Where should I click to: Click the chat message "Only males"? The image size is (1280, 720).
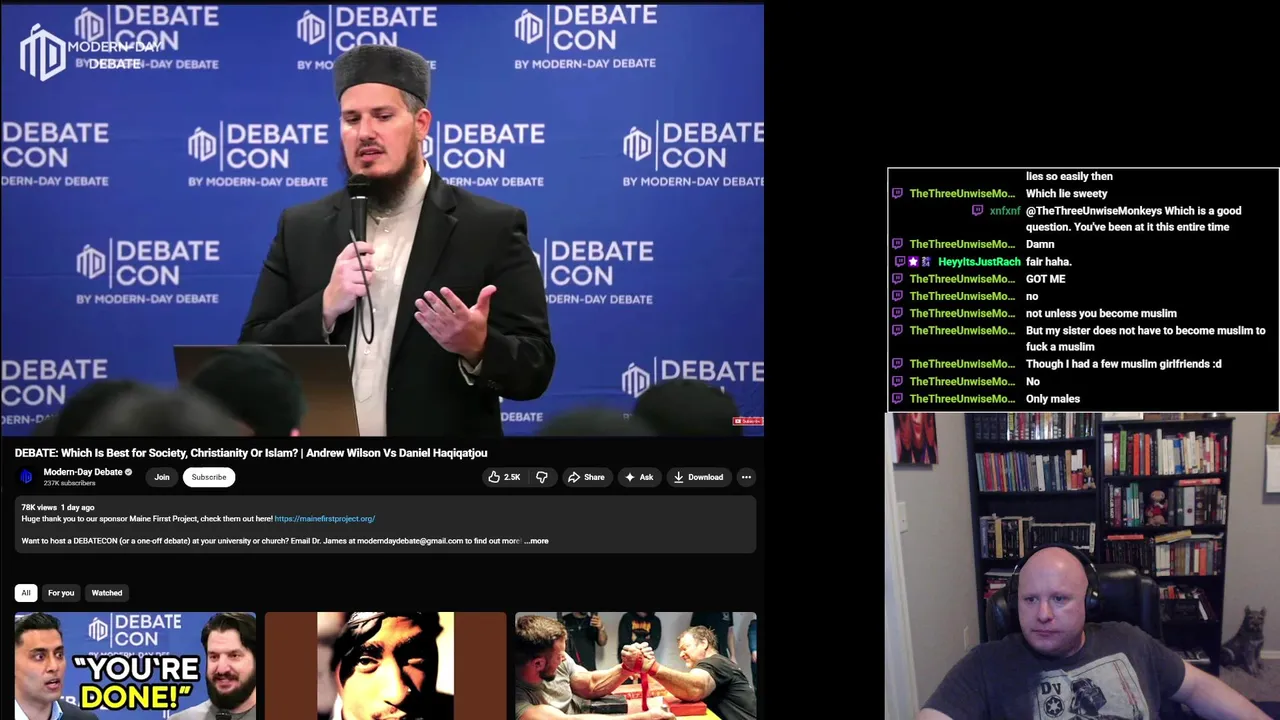pyautogui.click(x=1053, y=399)
